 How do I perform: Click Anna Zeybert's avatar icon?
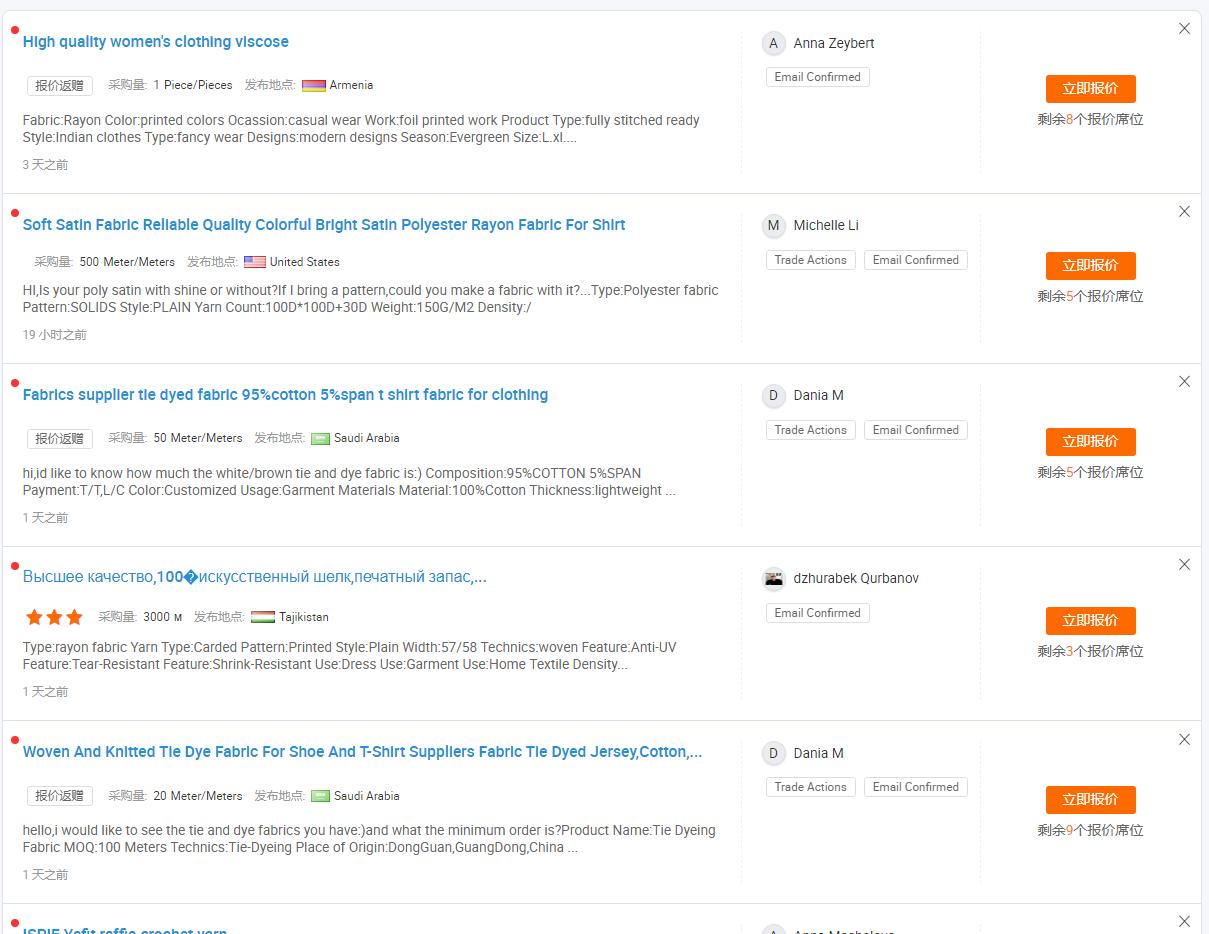tap(773, 43)
